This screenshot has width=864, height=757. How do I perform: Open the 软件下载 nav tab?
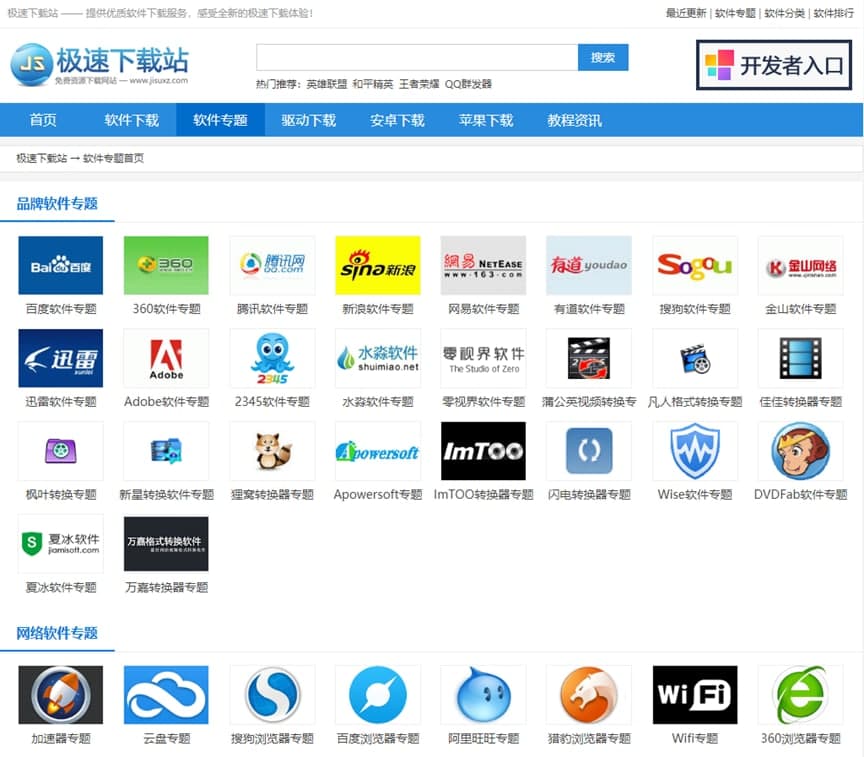click(132, 120)
